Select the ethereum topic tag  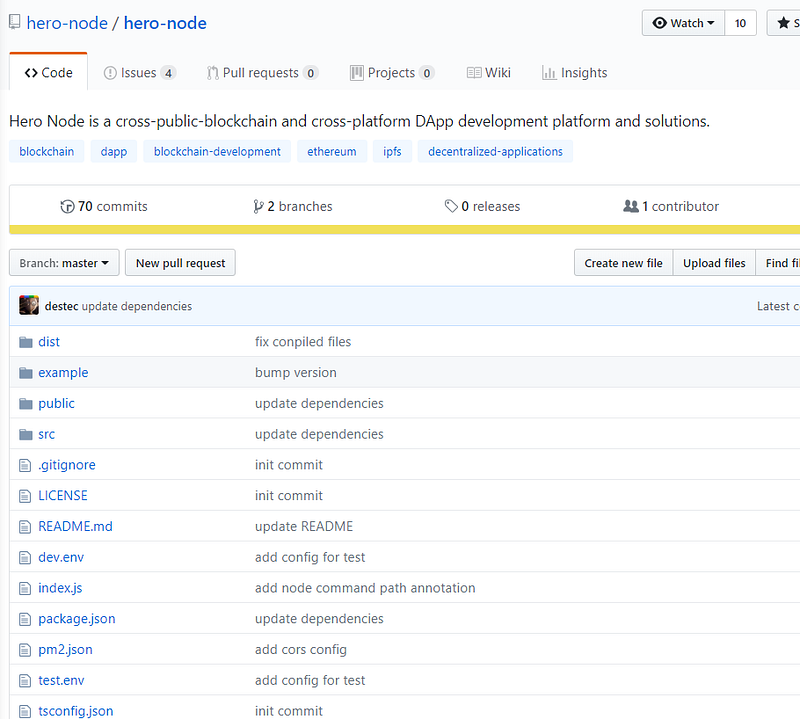(x=331, y=152)
